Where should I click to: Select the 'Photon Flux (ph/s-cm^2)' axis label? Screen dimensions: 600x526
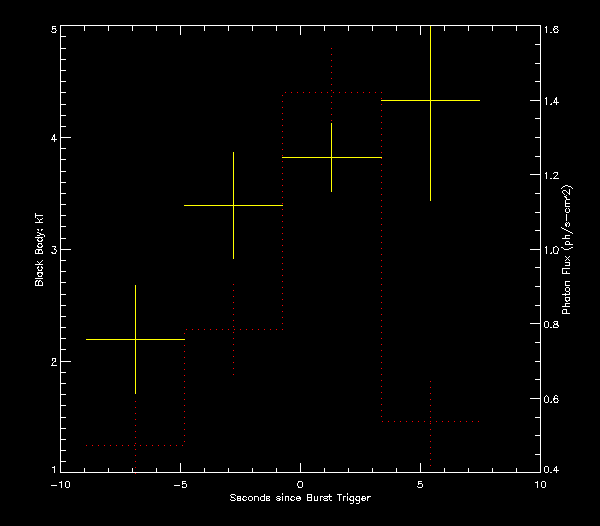(x=566, y=250)
